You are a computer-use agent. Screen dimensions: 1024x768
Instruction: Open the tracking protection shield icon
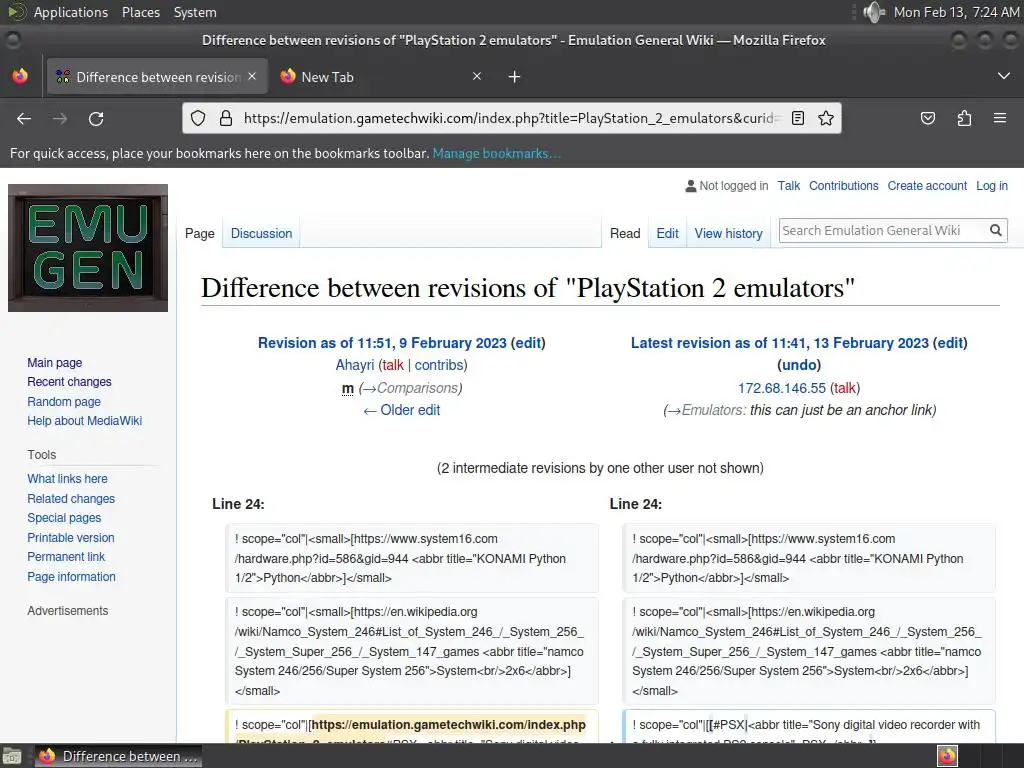[x=198, y=118]
